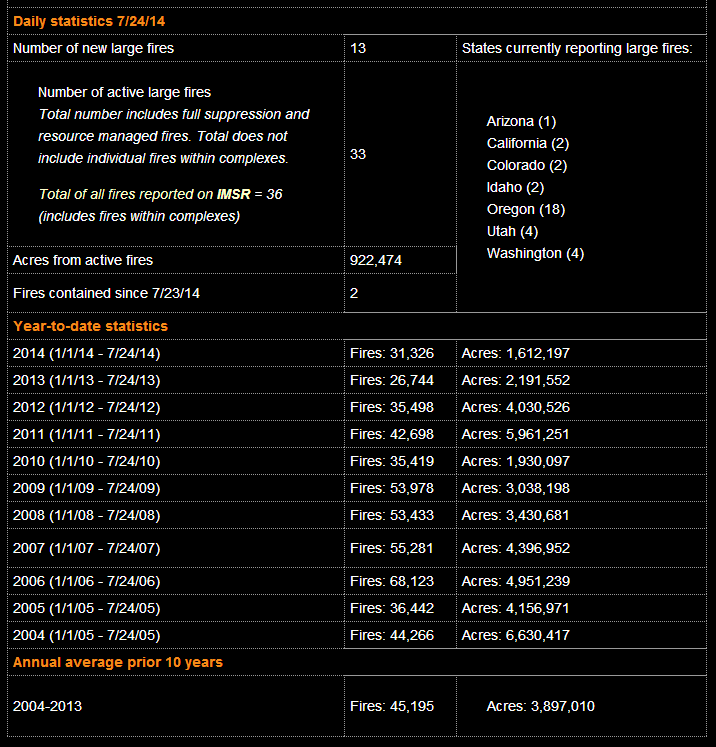Click the Colorado (2) state entry
The image size is (716, 747).
point(527,165)
